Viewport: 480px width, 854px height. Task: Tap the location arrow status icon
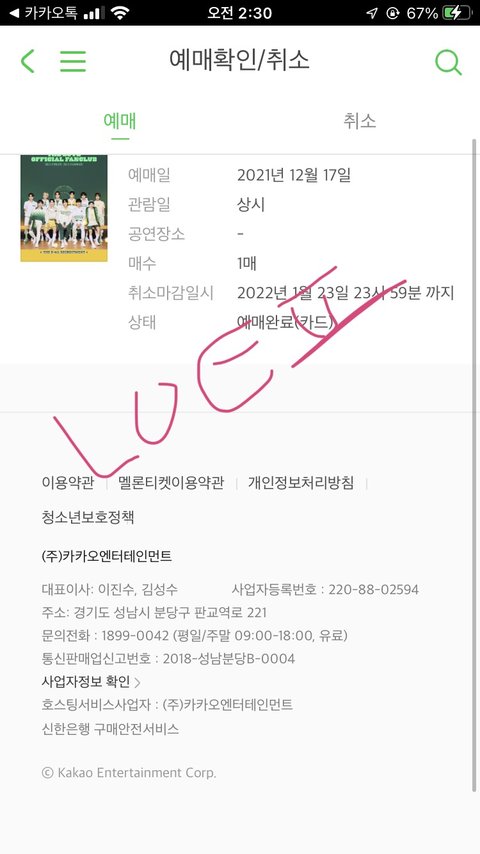click(x=372, y=13)
